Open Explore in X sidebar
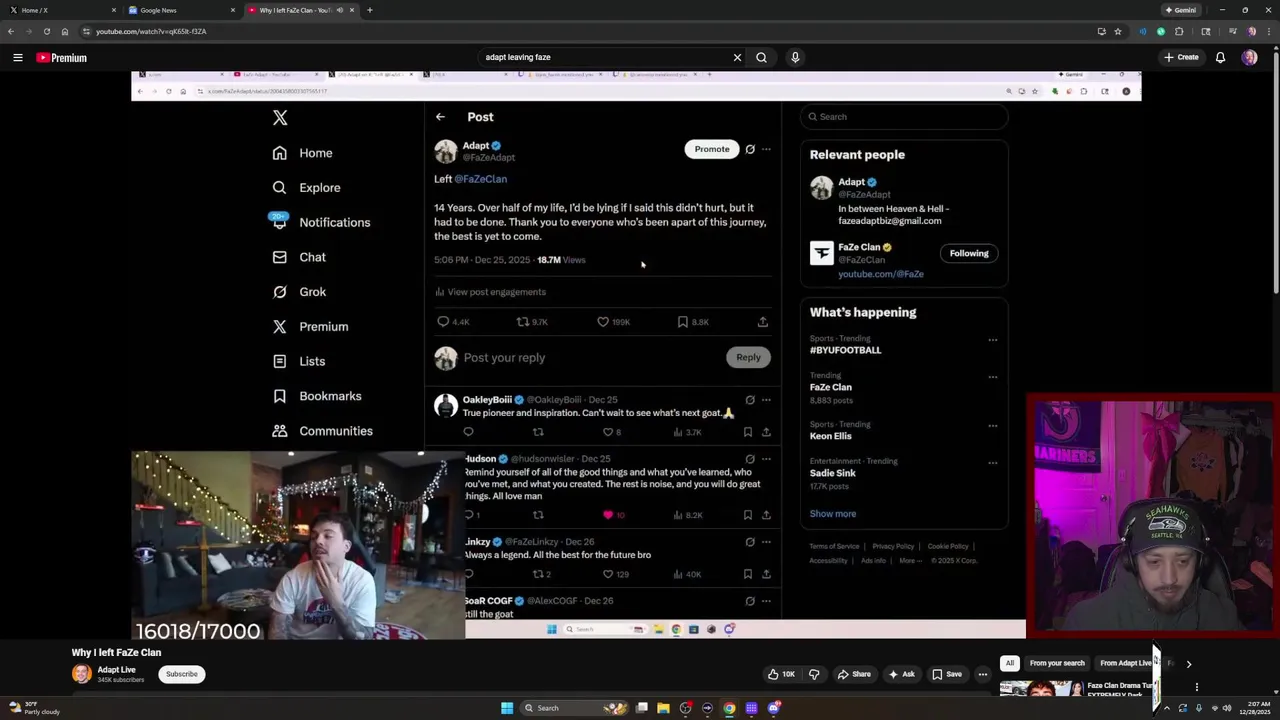 pyautogui.click(x=306, y=188)
